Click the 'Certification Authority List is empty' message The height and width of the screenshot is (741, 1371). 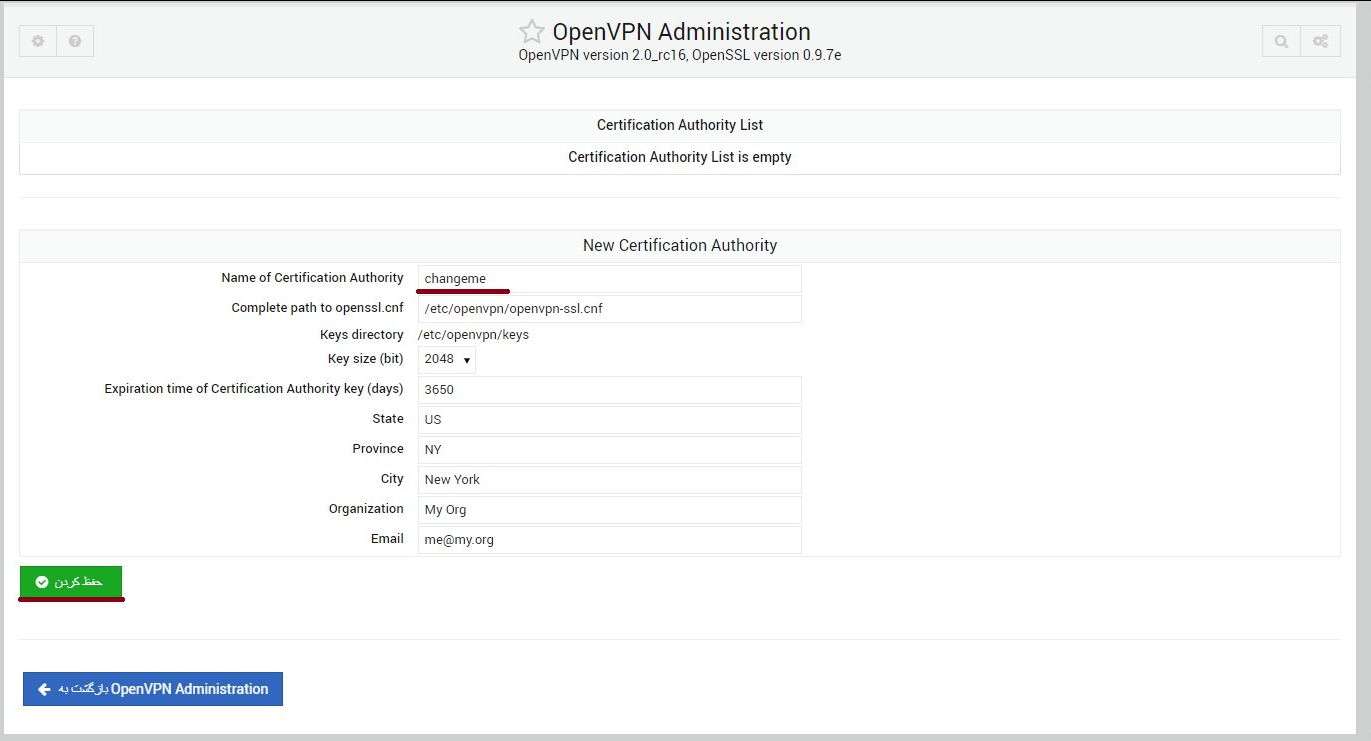click(679, 157)
